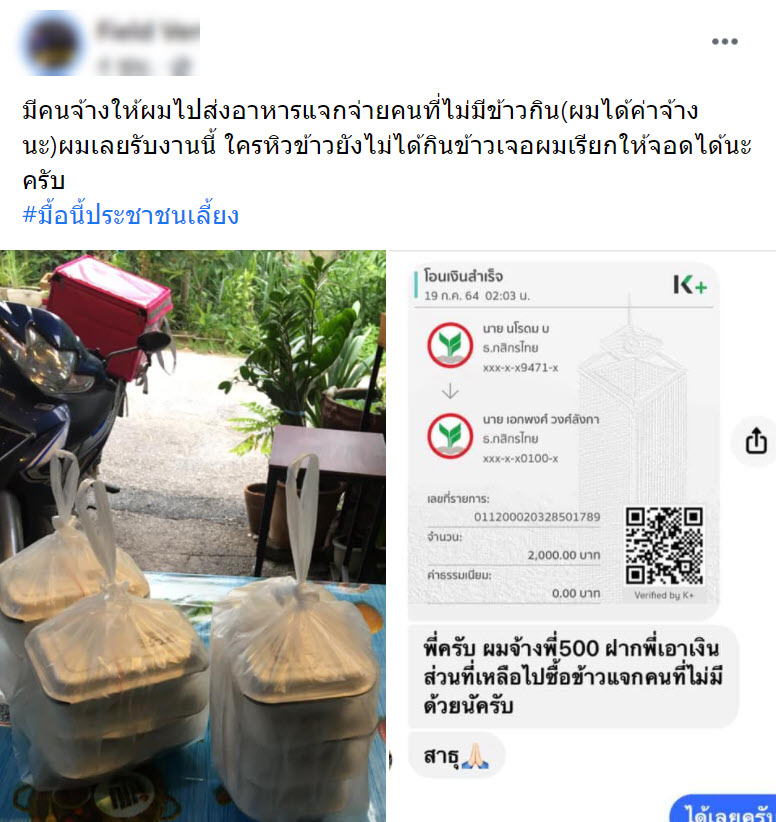
Task: Click the post caption text
Action: (x=387, y=145)
